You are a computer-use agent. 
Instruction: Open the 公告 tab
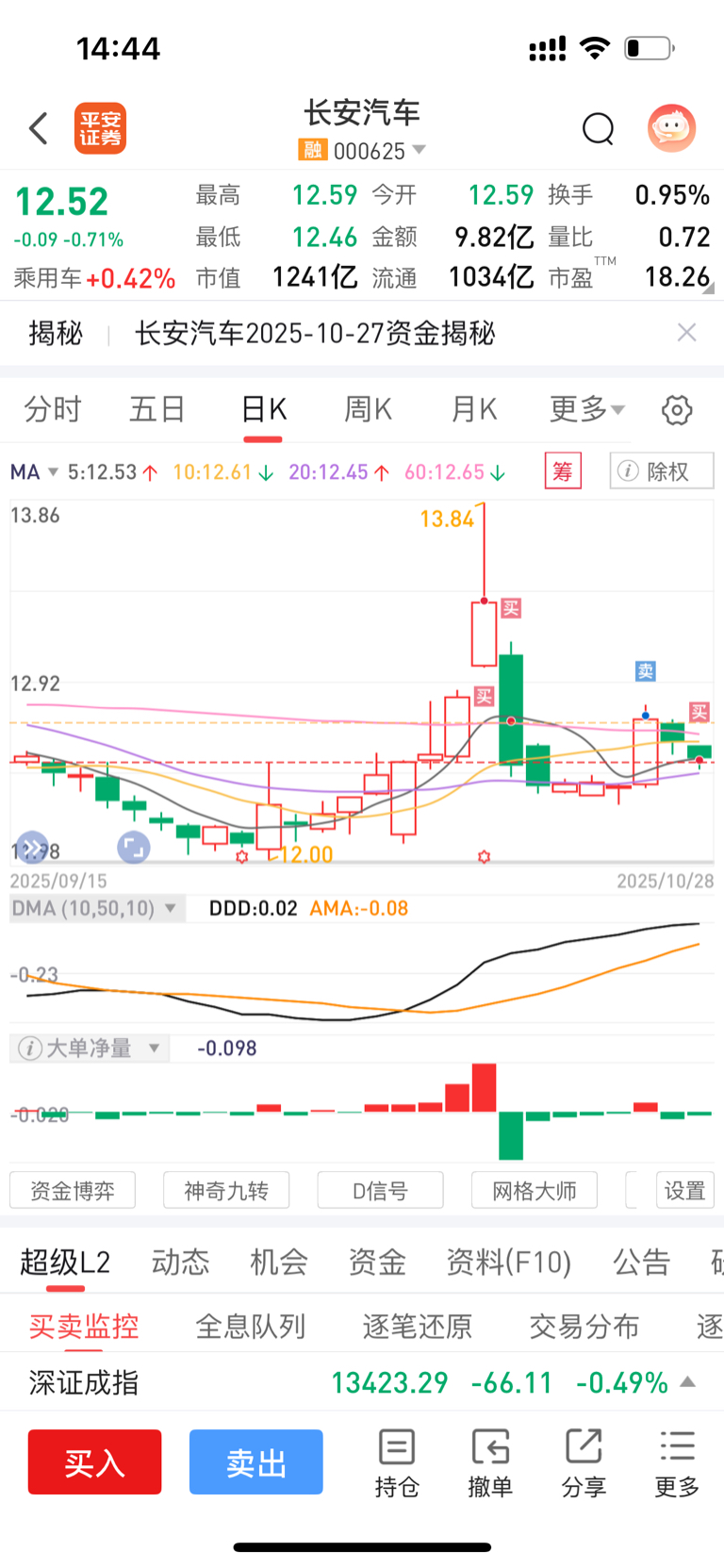pyautogui.click(x=642, y=1262)
